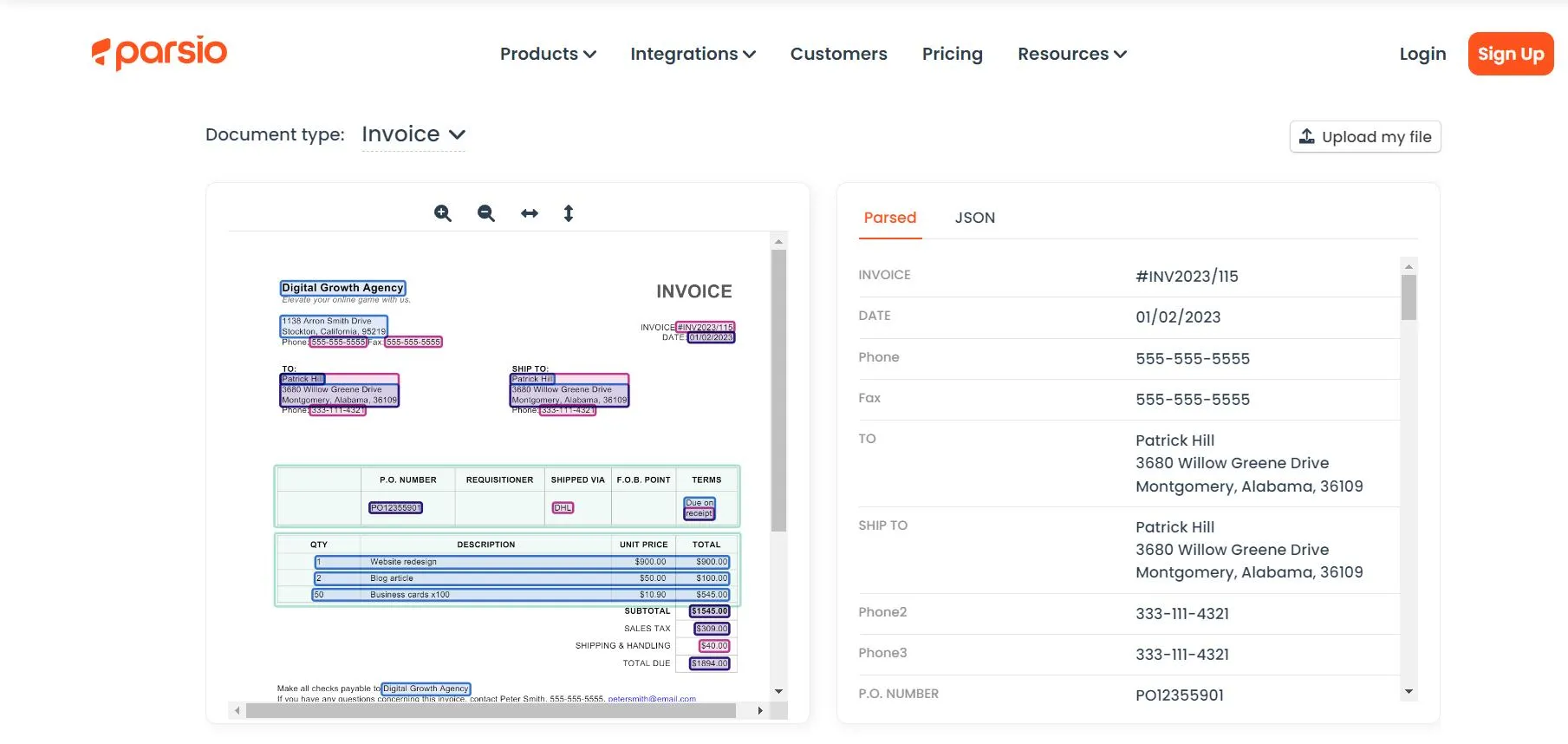Change document type from the Invoice dropdown
The height and width of the screenshot is (744, 1568).
click(x=413, y=134)
